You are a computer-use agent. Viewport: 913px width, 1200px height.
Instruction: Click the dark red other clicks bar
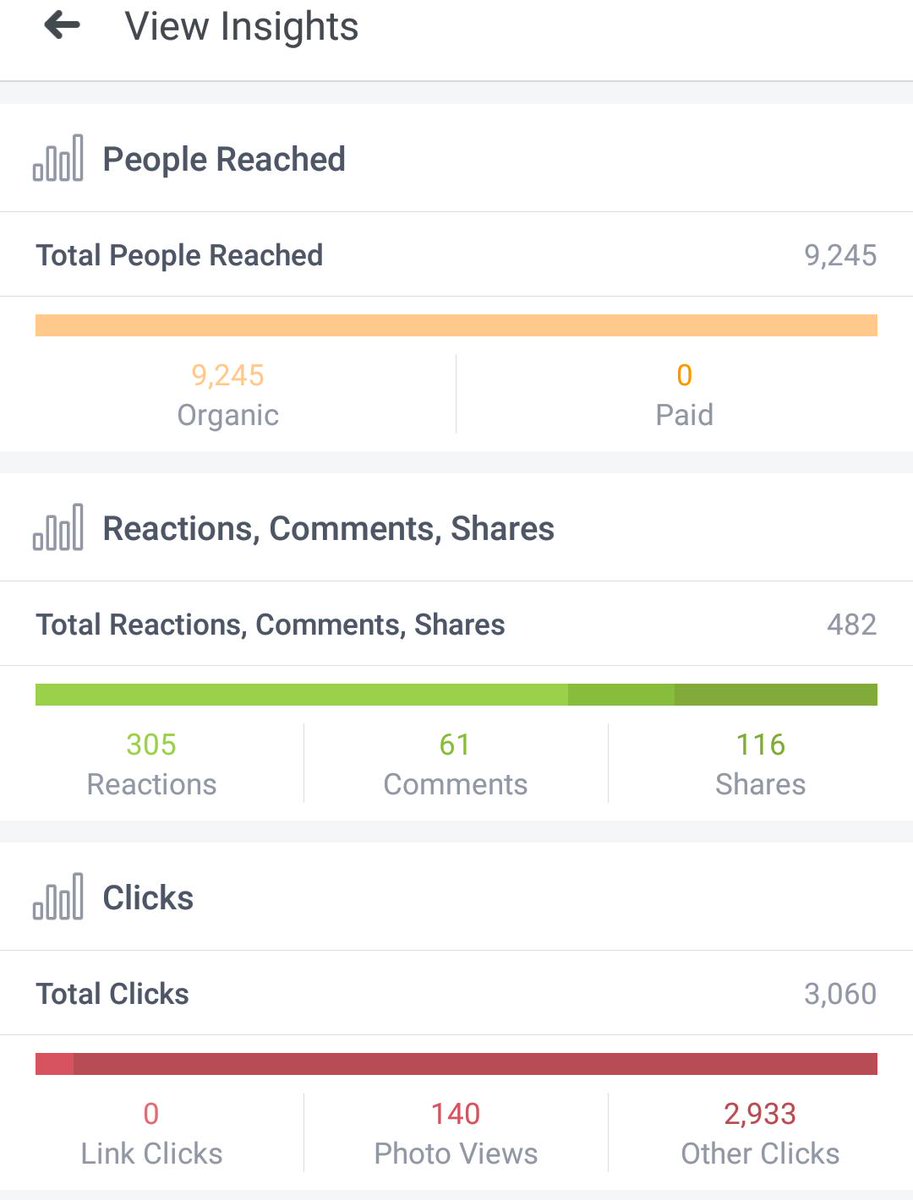pos(475,1063)
